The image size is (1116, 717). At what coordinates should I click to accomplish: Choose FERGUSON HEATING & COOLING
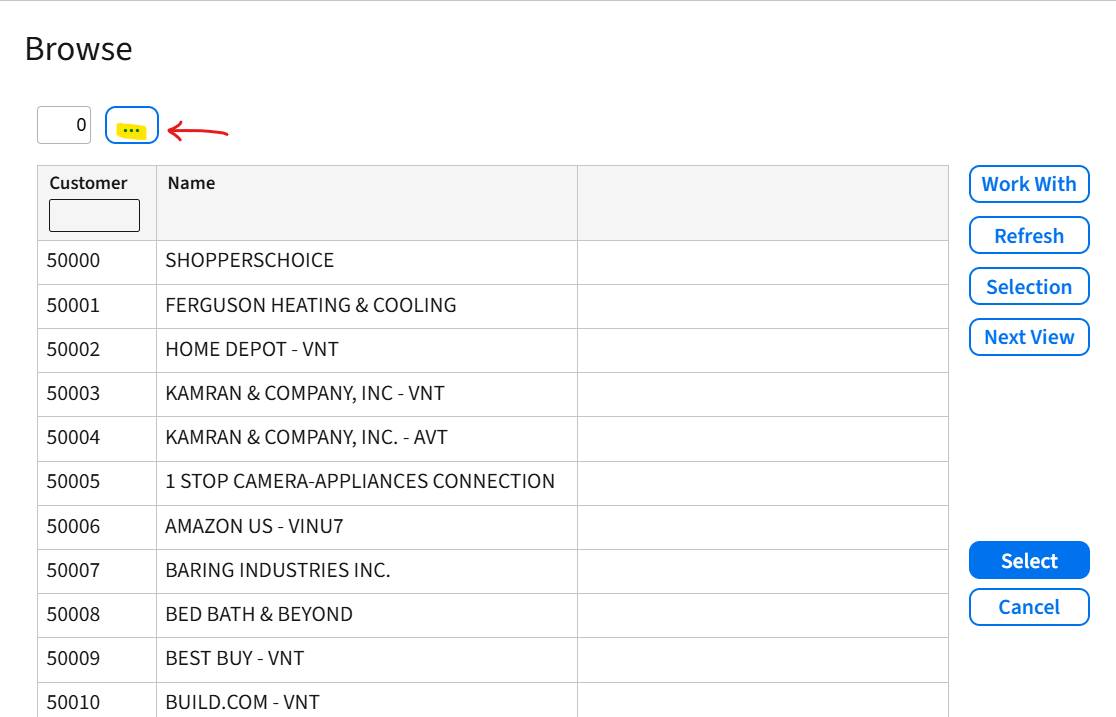[x=311, y=305]
